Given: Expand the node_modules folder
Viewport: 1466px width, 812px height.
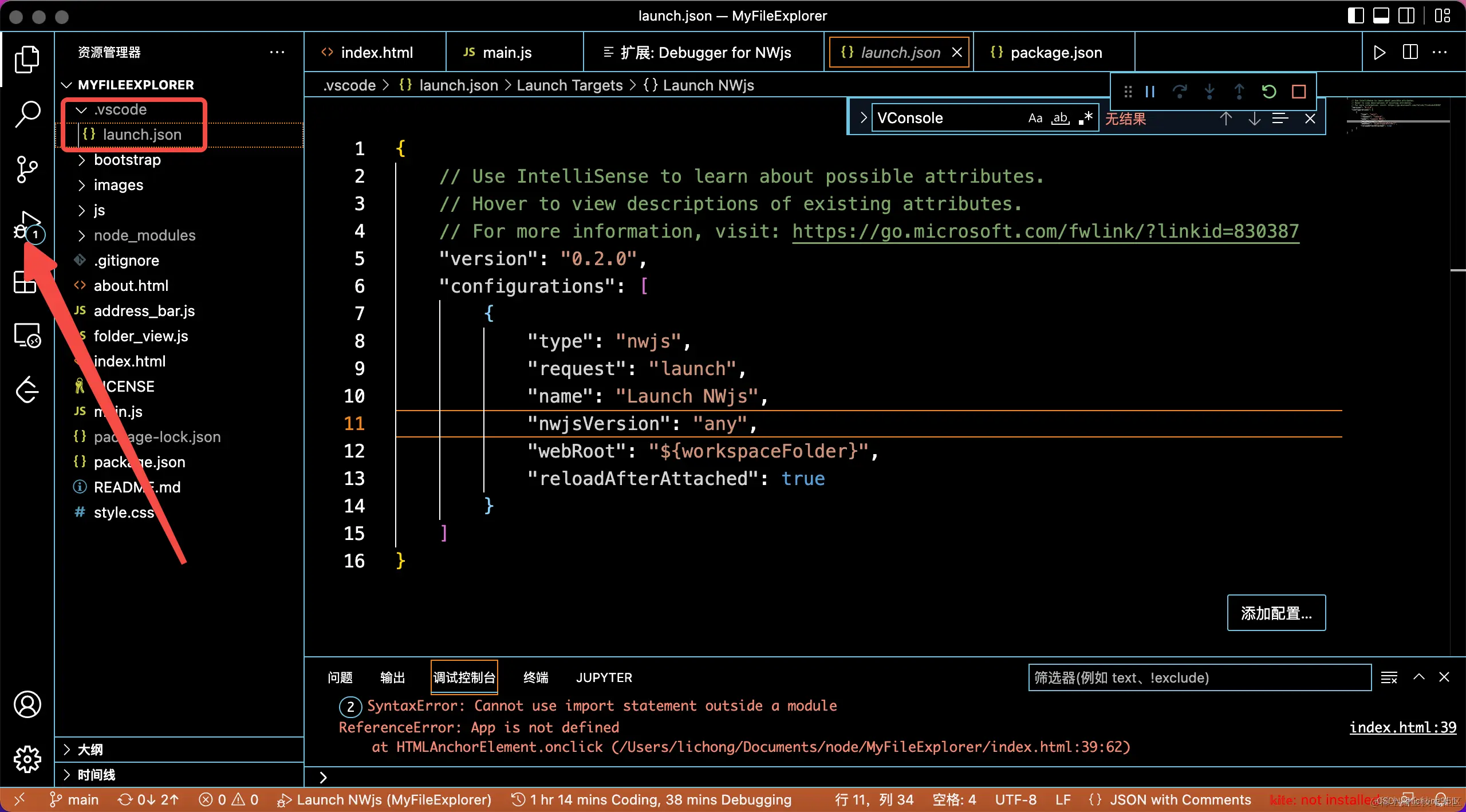Looking at the screenshot, I should [x=144, y=235].
